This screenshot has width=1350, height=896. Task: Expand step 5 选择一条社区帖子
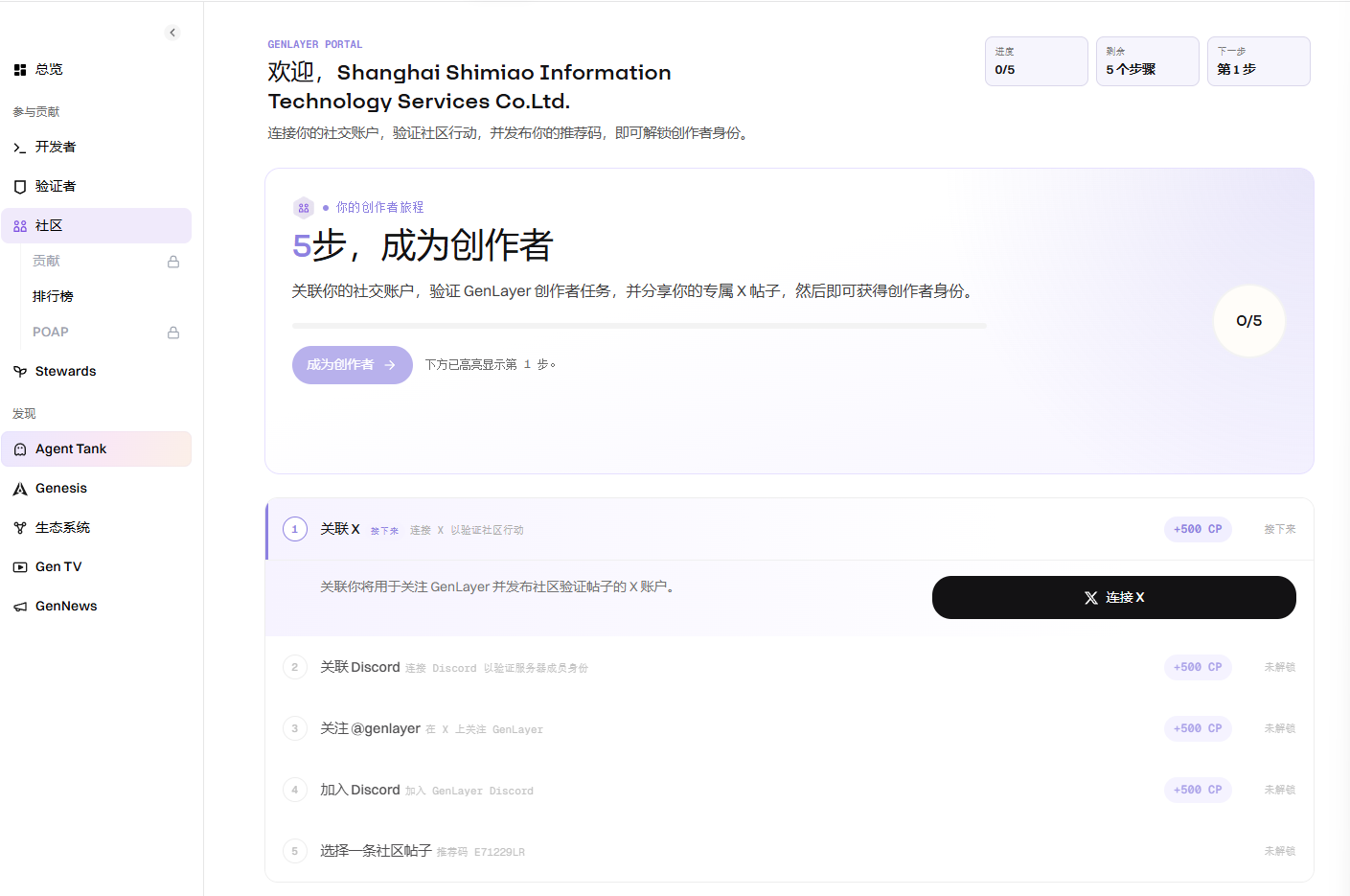pyautogui.click(x=789, y=851)
